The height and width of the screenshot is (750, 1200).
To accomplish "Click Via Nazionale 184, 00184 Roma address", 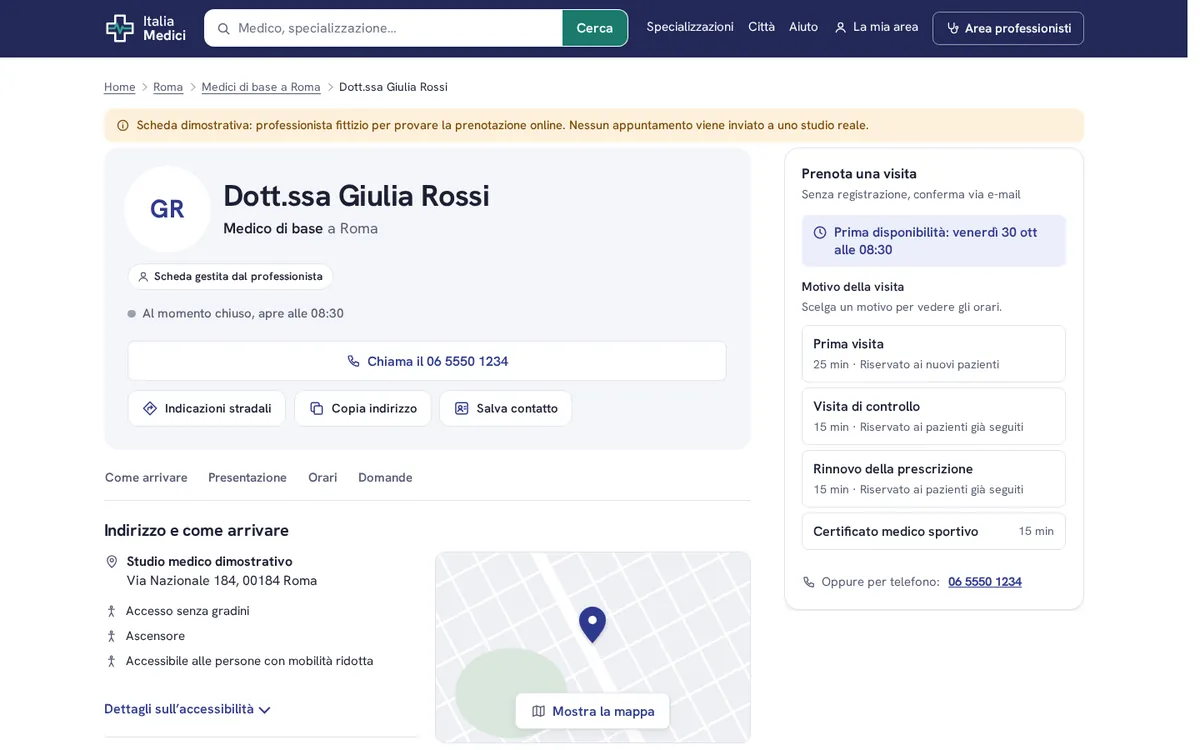I will coord(222,580).
